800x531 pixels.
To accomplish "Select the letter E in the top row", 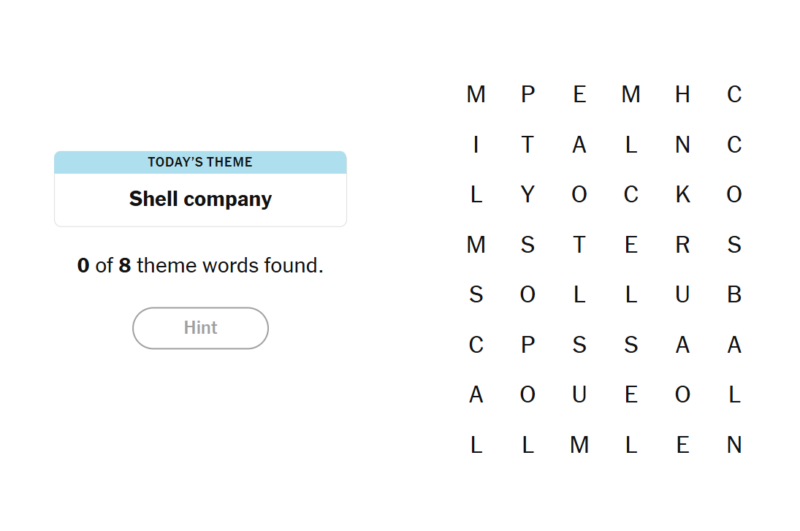I will (579, 95).
